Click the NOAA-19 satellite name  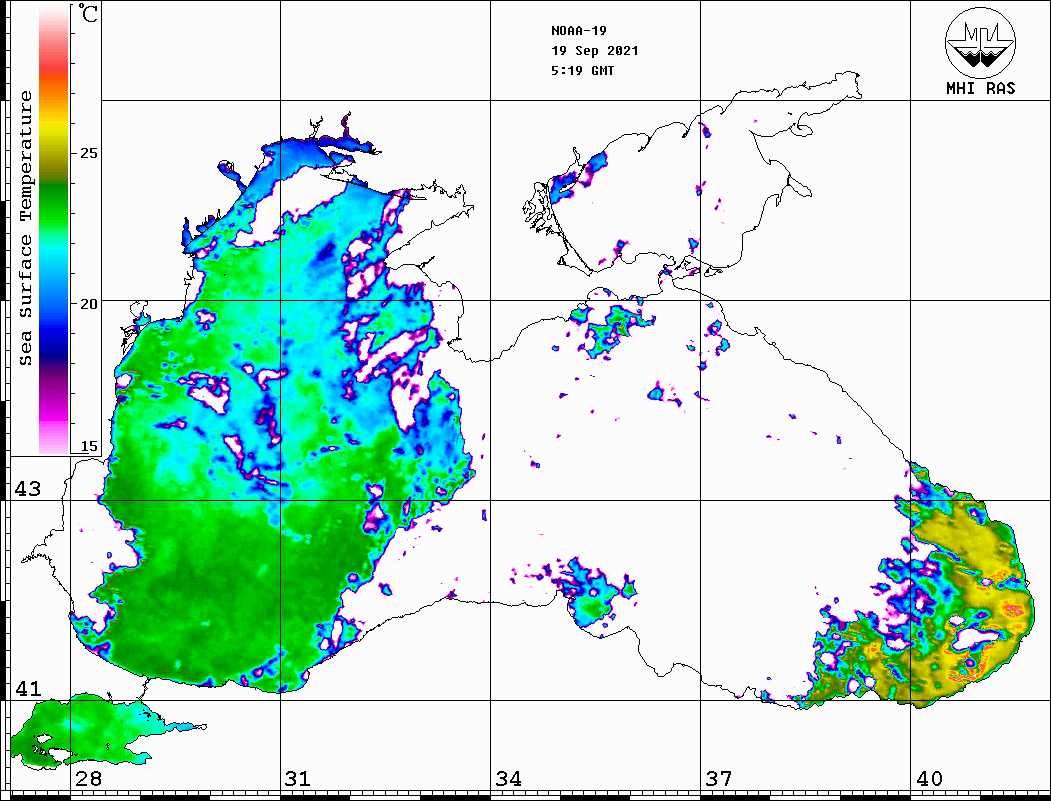click(579, 30)
